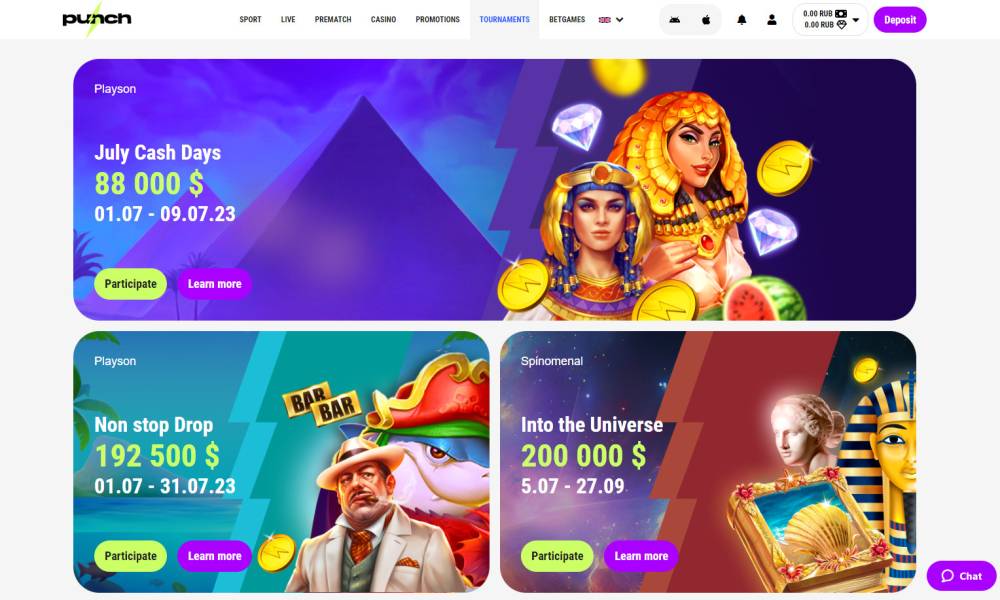1000x600 pixels.
Task: Select the Betgames menu item
Action: (x=567, y=20)
